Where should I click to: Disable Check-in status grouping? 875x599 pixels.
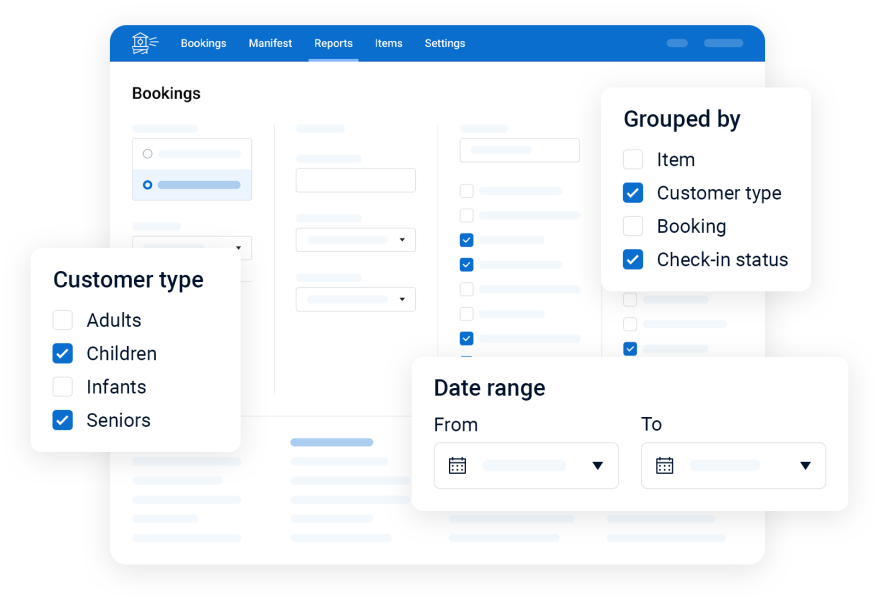(x=632, y=259)
